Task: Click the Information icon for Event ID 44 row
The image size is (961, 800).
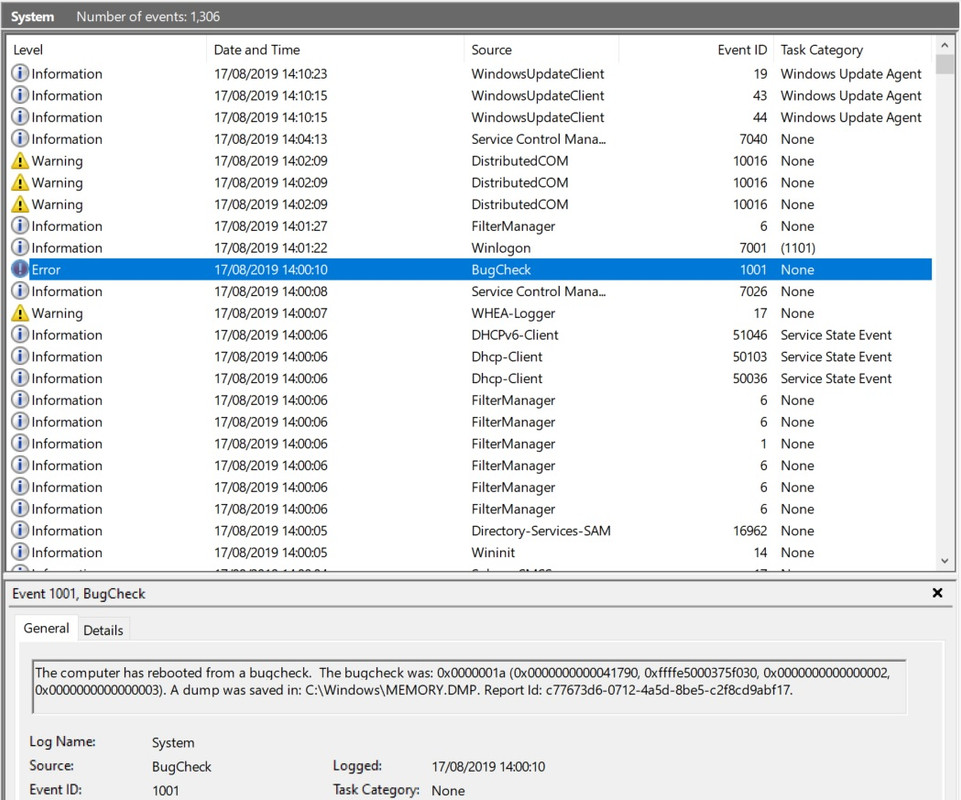Action: pyautogui.click(x=20, y=117)
